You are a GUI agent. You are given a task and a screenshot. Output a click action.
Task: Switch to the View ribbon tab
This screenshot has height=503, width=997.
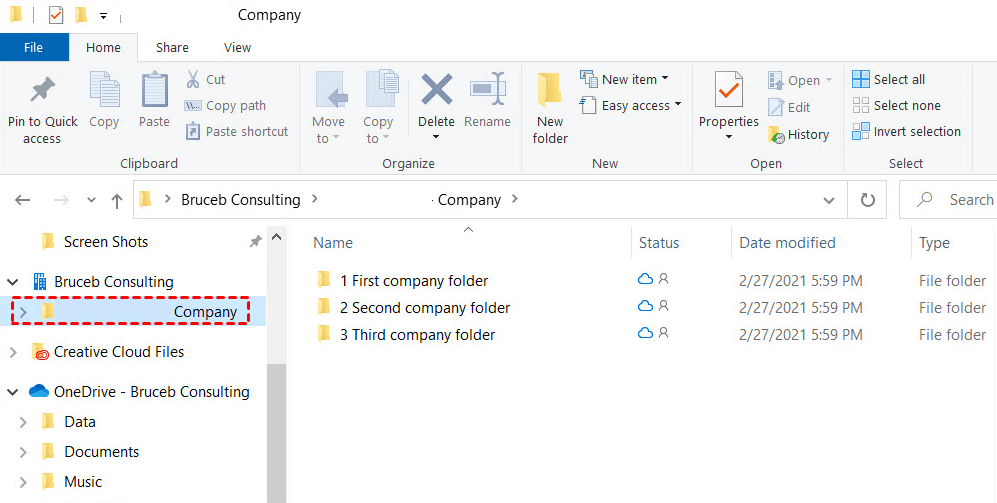(237, 47)
